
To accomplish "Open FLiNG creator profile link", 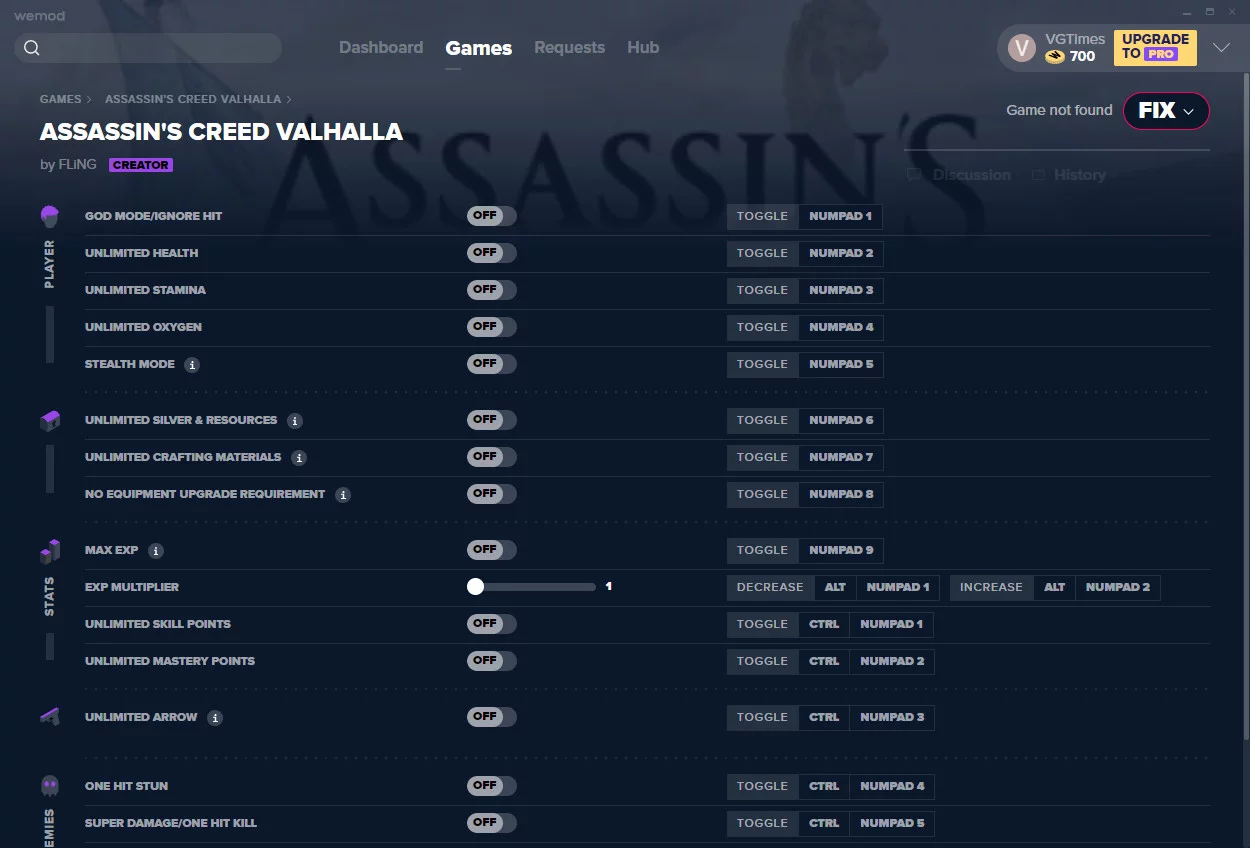I will (78, 165).
